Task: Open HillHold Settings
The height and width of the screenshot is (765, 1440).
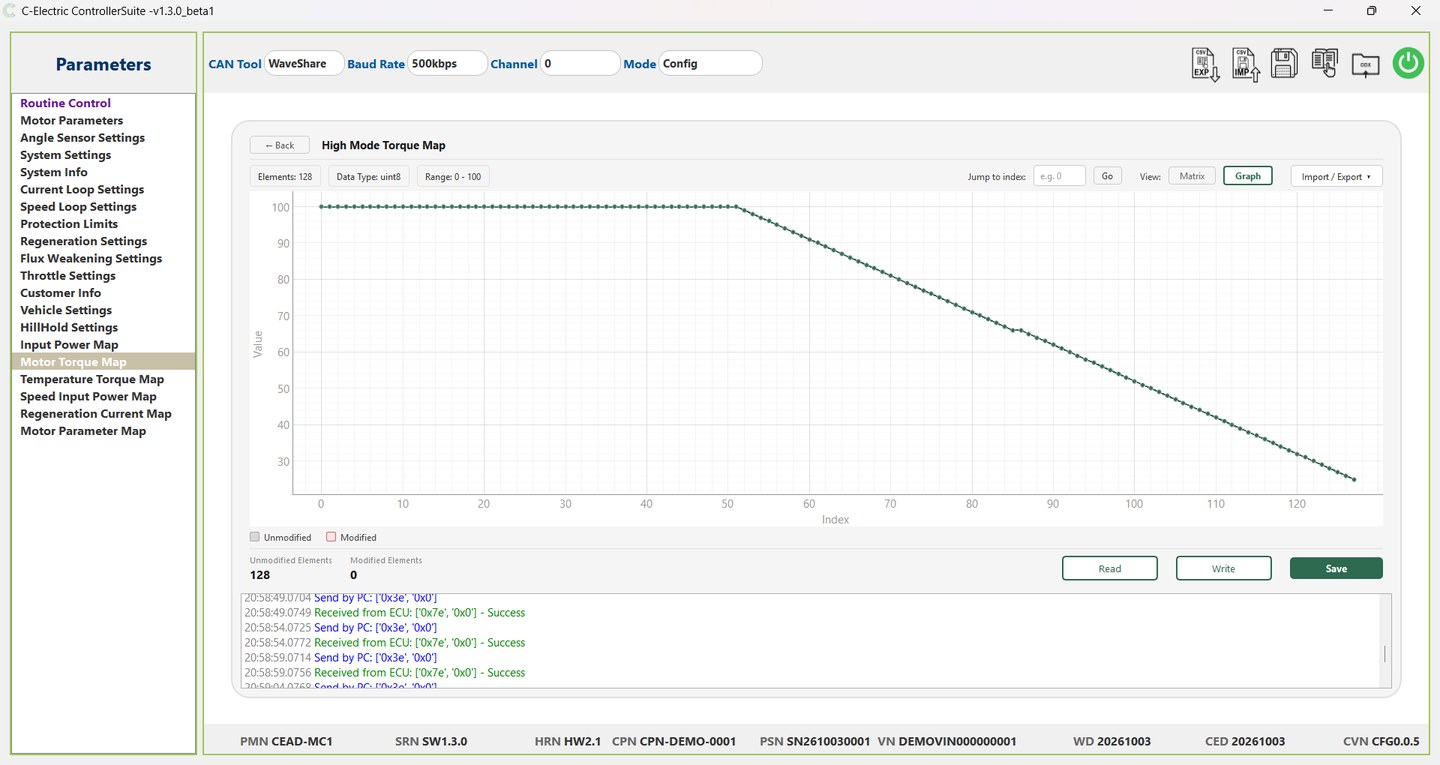Action: [x=69, y=327]
